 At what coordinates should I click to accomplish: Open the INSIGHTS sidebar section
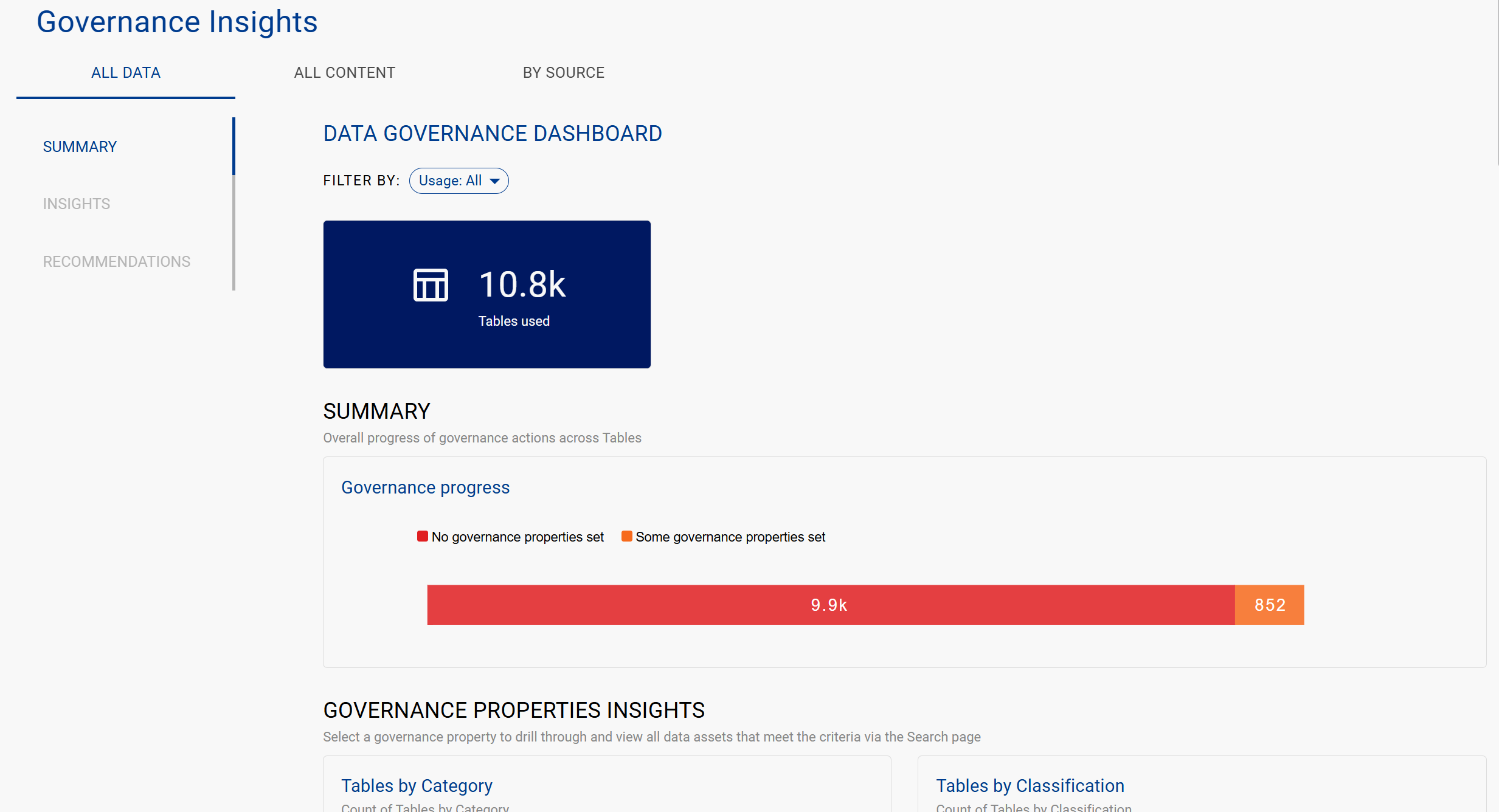[77, 204]
